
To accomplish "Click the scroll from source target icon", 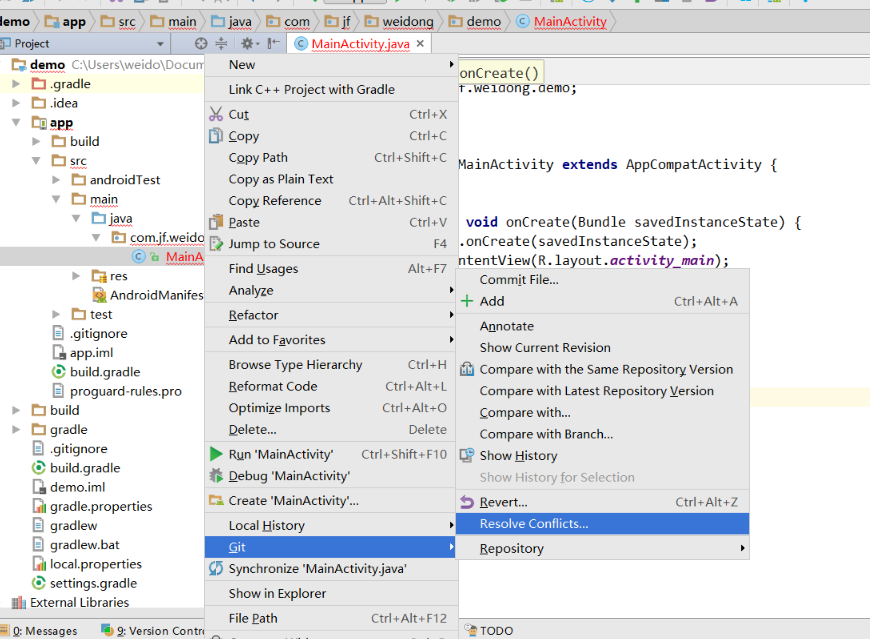I will [201, 43].
